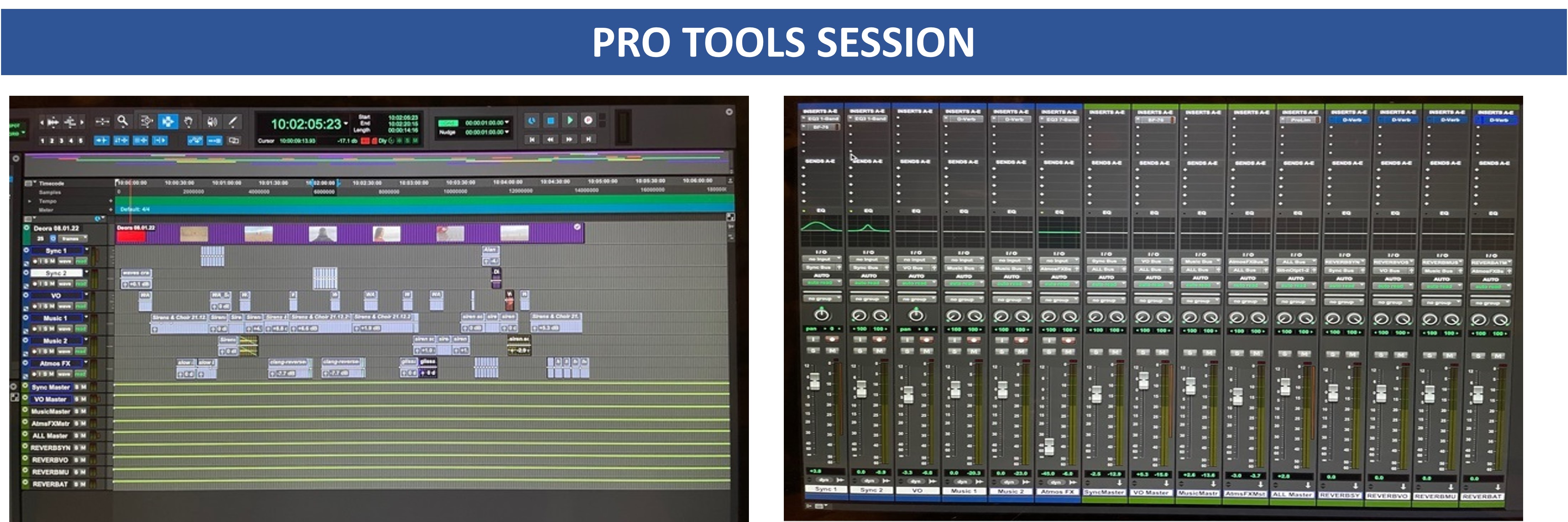
Task: Click the INSERTS A-E header on Sync 1 channel
Action: coord(821,111)
